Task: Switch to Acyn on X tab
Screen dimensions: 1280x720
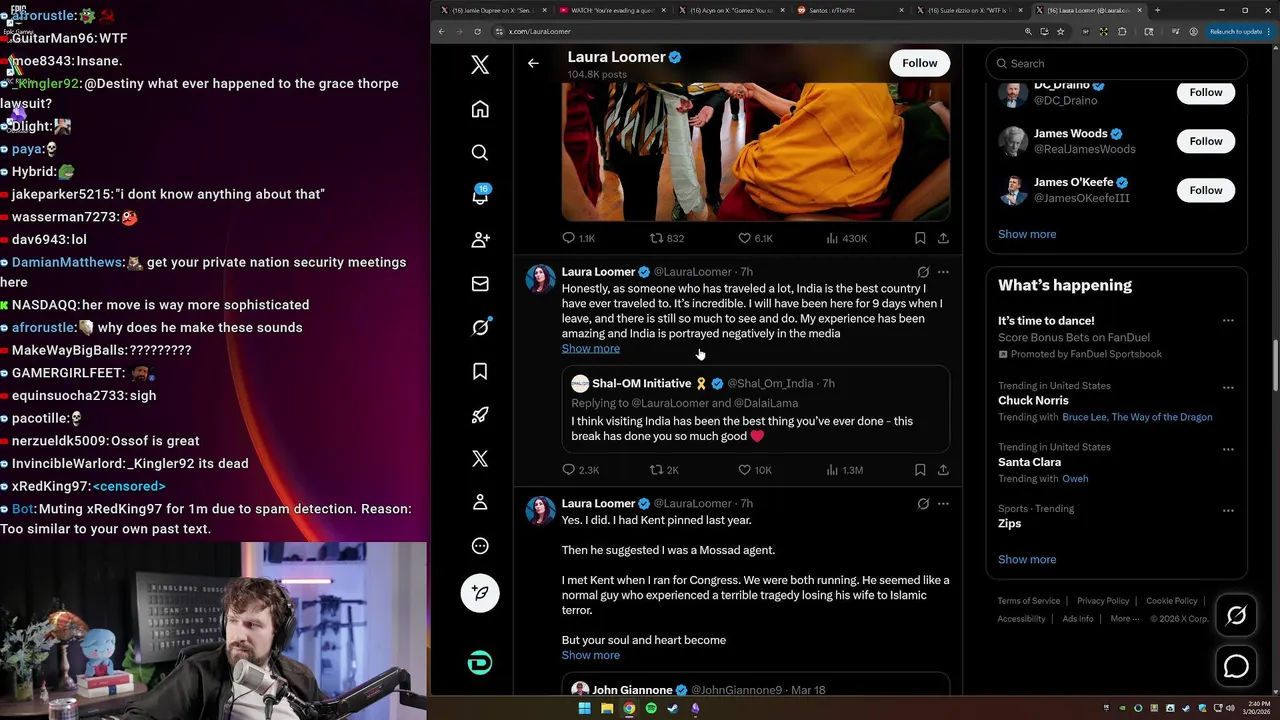Action: [x=730, y=10]
